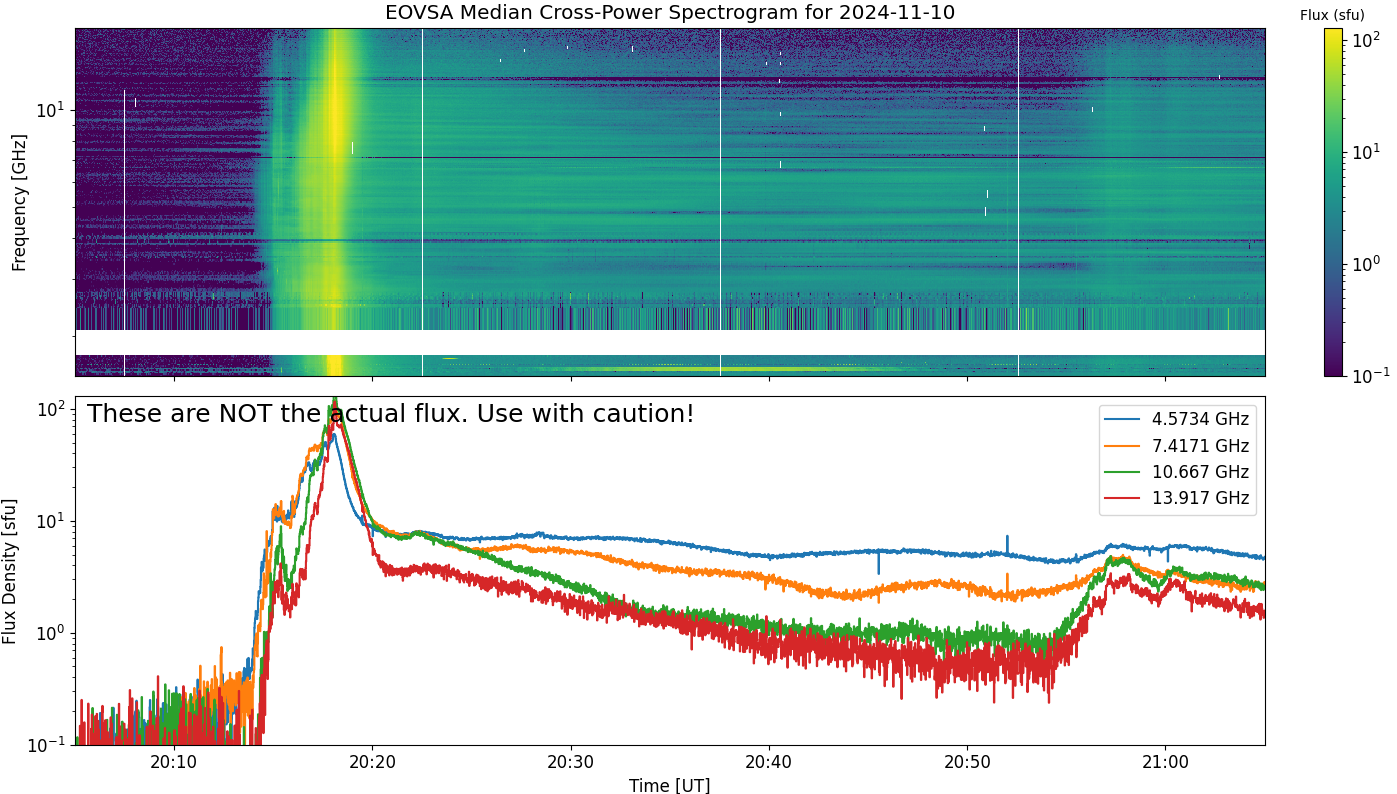Viewport: 1397px width, 794px height.
Task: Click the light-curve peak near 20:18
Action: click(335, 404)
